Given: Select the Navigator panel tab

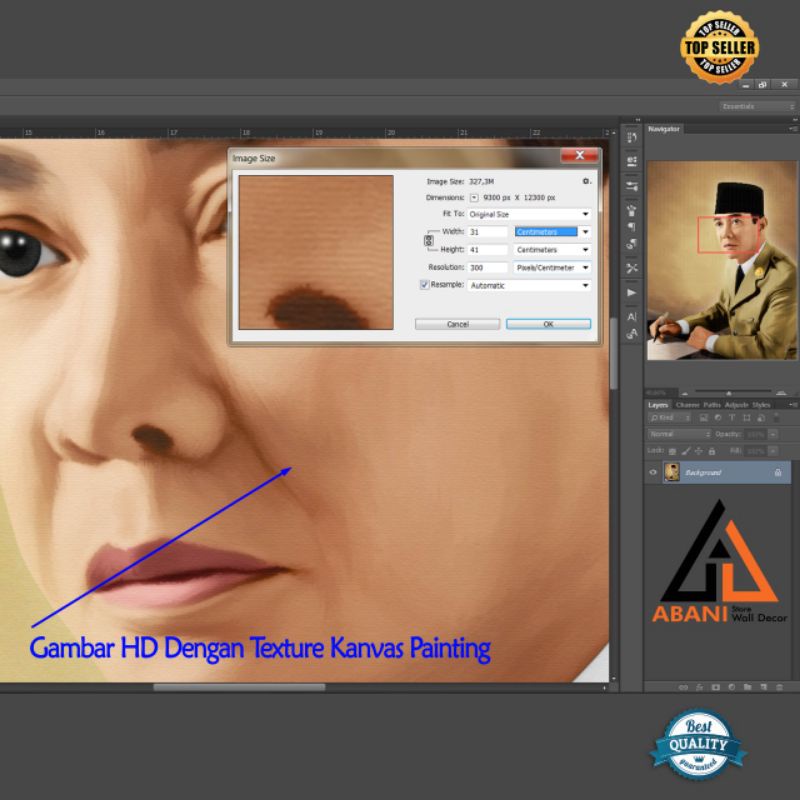Looking at the screenshot, I should (x=664, y=129).
